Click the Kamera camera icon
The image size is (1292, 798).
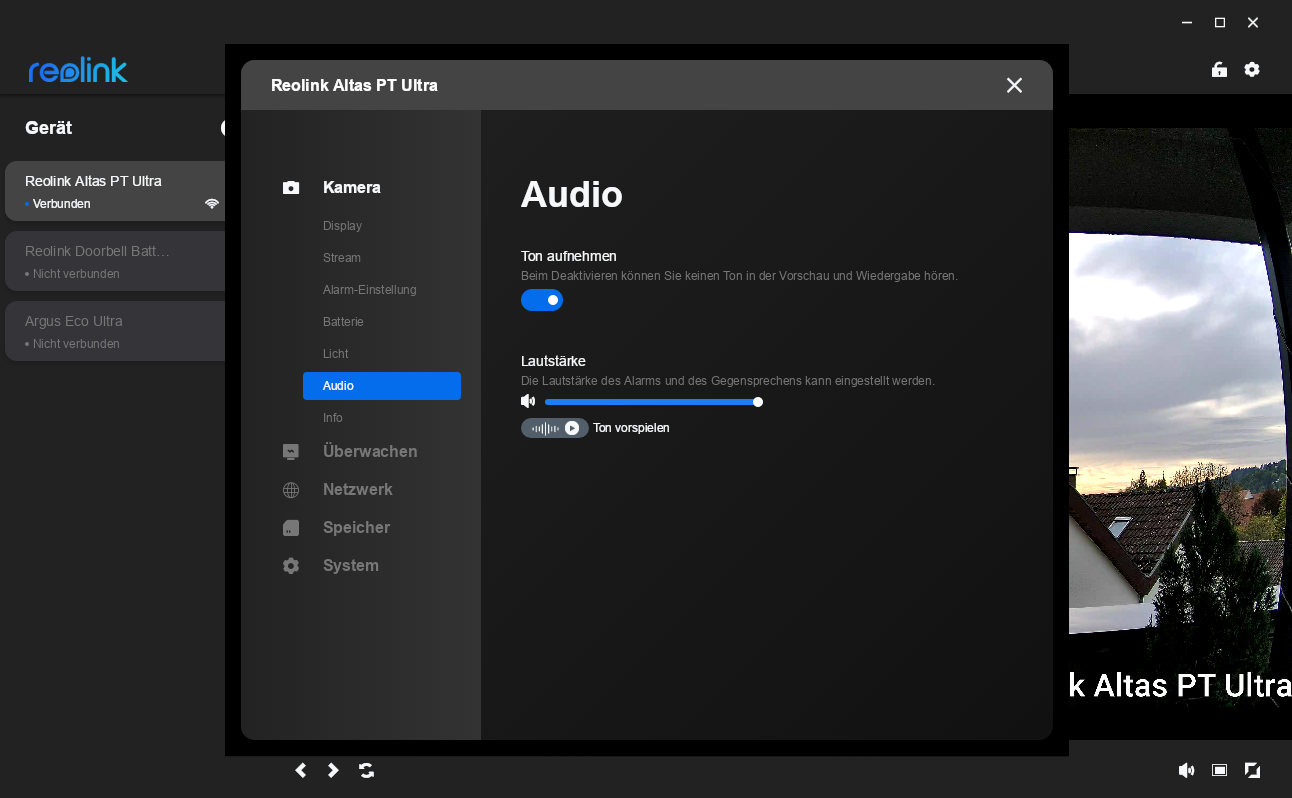291,188
